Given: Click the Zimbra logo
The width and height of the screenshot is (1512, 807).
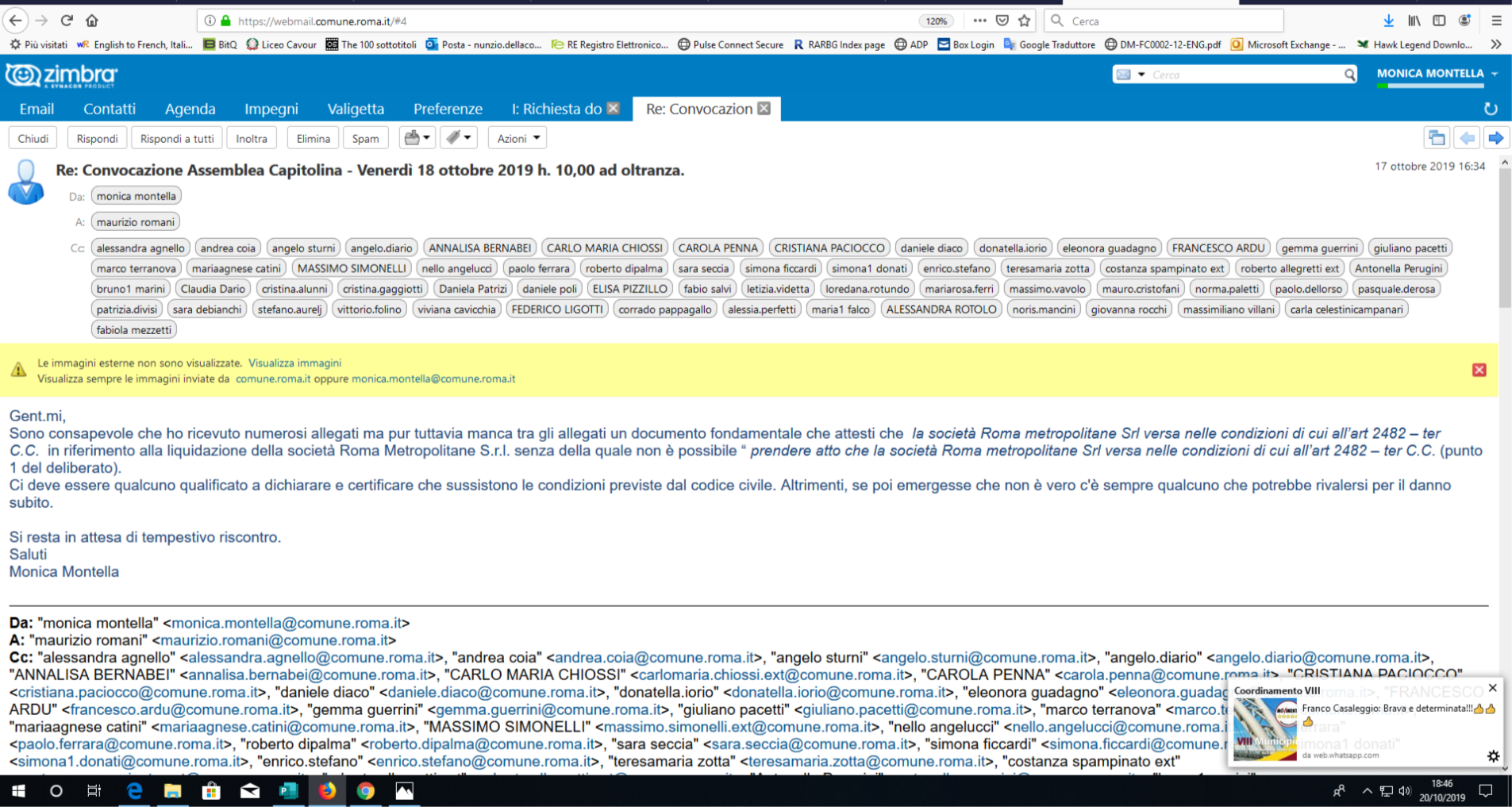Looking at the screenshot, I should 61,75.
